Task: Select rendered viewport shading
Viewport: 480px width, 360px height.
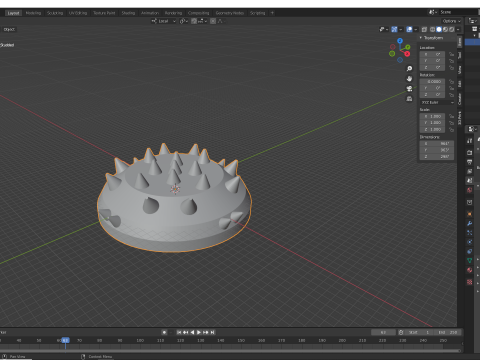Action: [x=452, y=29]
